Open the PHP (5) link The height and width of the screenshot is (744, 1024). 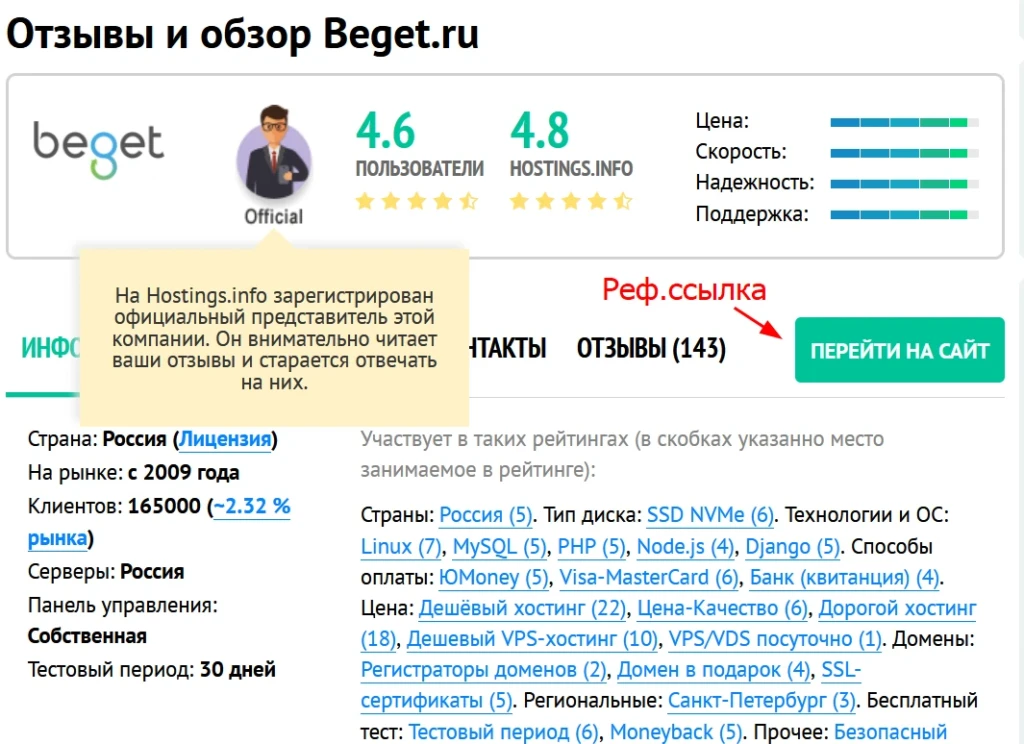coord(592,547)
